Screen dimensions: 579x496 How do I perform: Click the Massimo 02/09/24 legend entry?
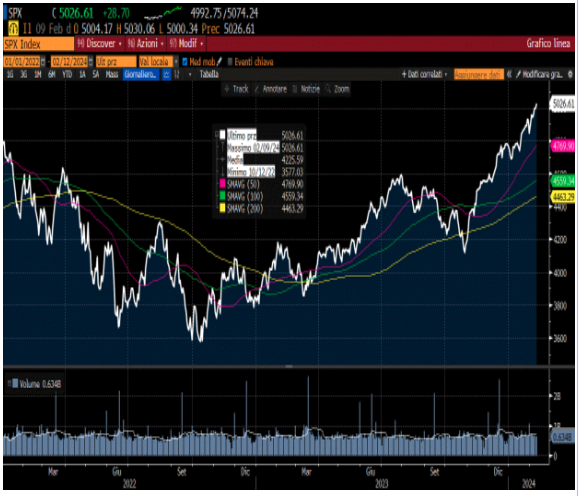click(253, 147)
